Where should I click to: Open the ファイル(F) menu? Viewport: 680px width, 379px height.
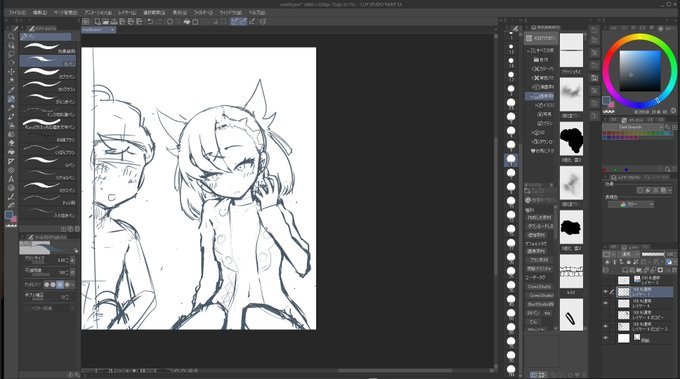(x=18, y=13)
